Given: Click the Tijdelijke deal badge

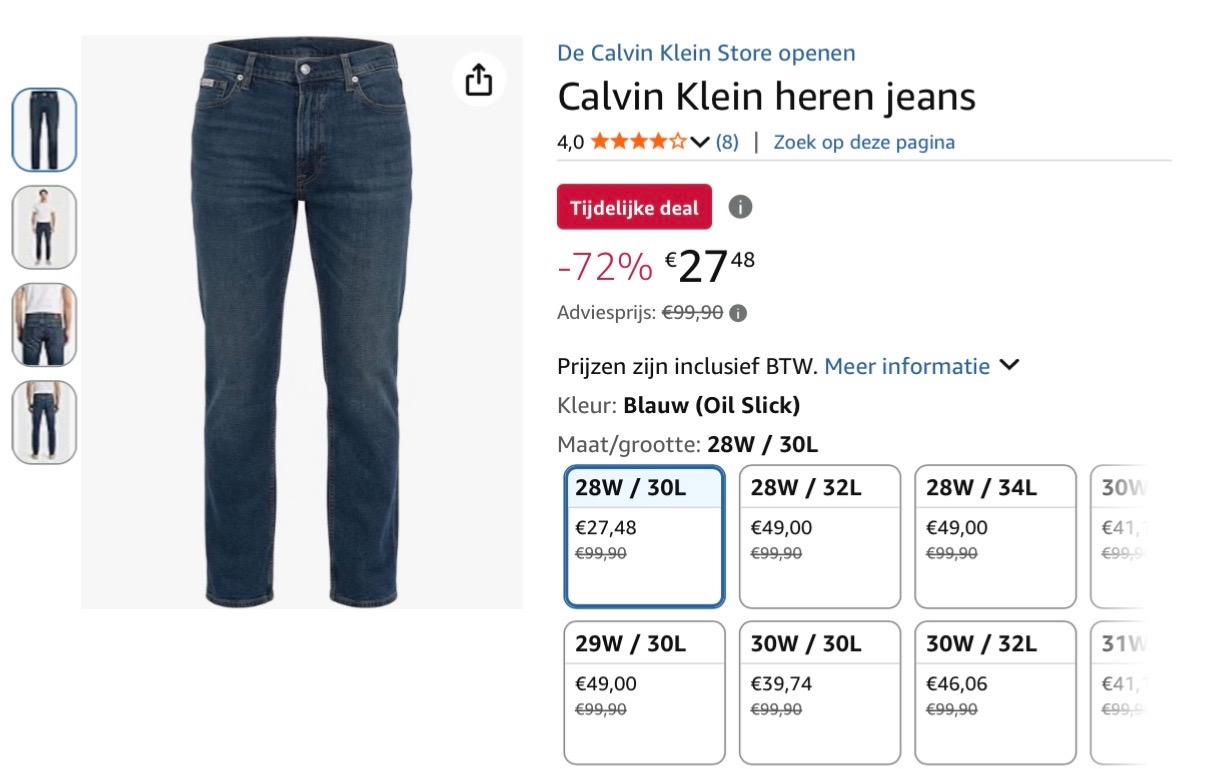Looking at the screenshot, I should [633, 207].
